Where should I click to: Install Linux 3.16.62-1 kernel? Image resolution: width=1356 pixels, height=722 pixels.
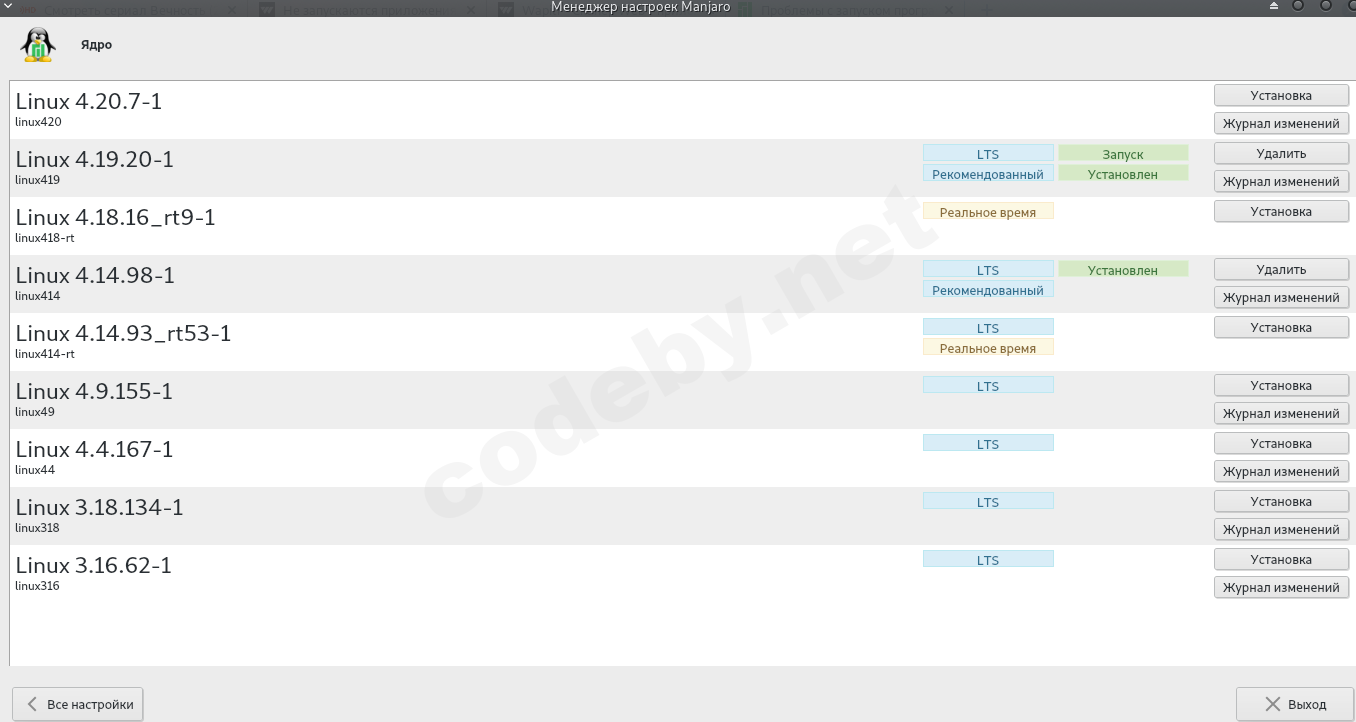1281,560
